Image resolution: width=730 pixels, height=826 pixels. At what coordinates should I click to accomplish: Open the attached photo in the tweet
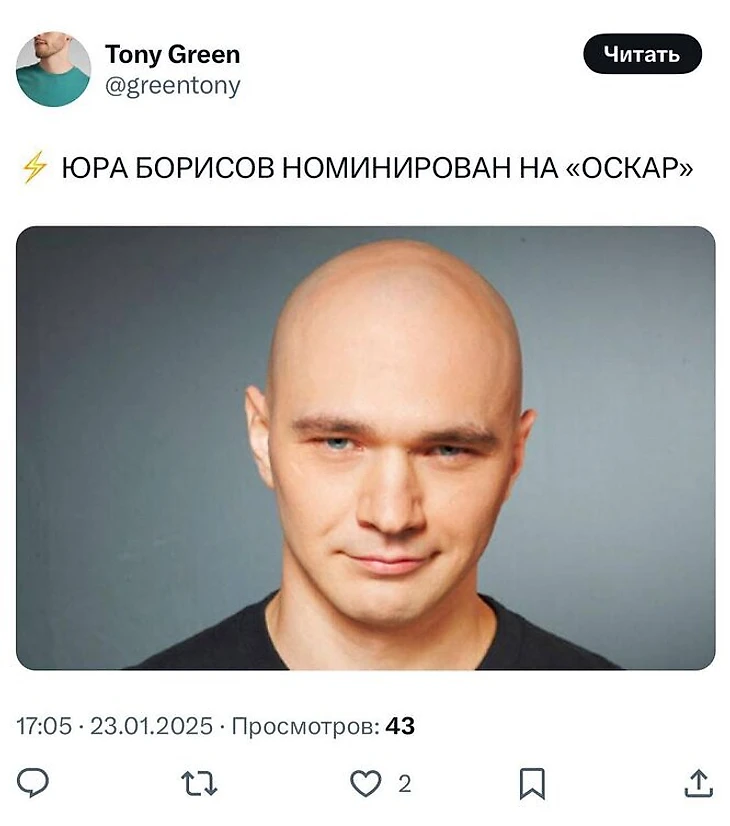click(366, 448)
